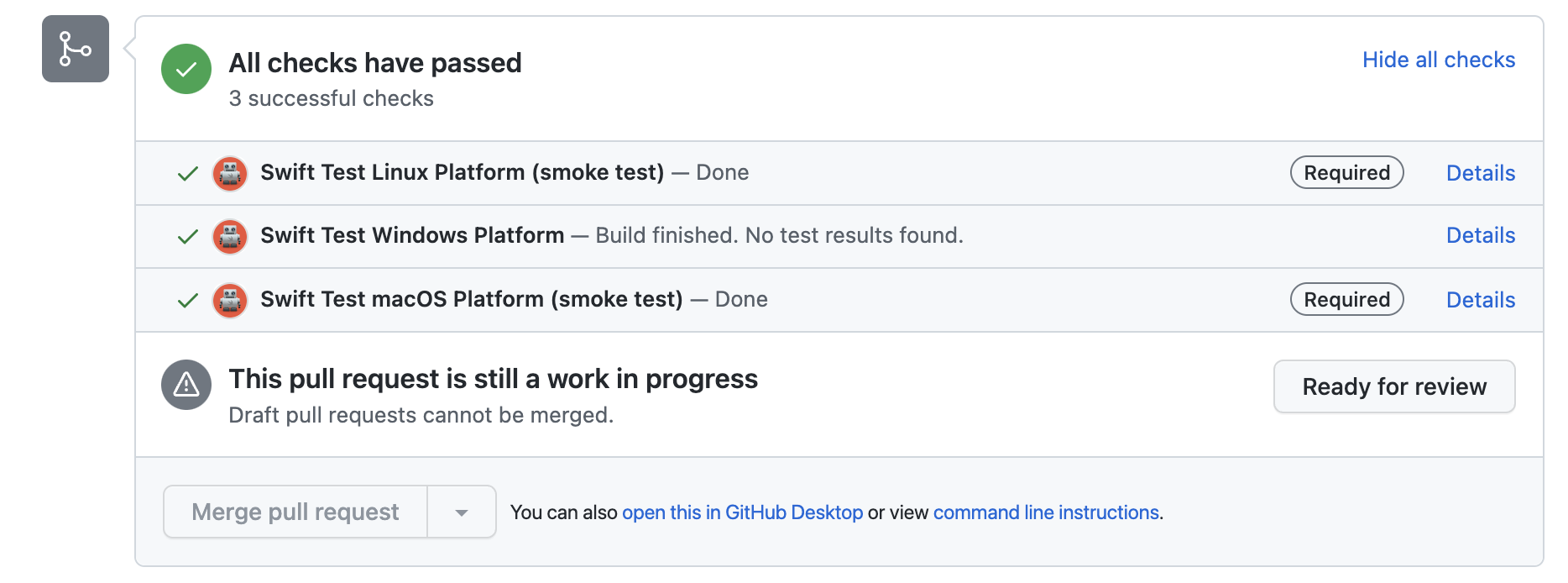The height and width of the screenshot is (583, 1568).
Task: Open Details for Swift Test macOS Platform
Action: [x=1480, y=300]
